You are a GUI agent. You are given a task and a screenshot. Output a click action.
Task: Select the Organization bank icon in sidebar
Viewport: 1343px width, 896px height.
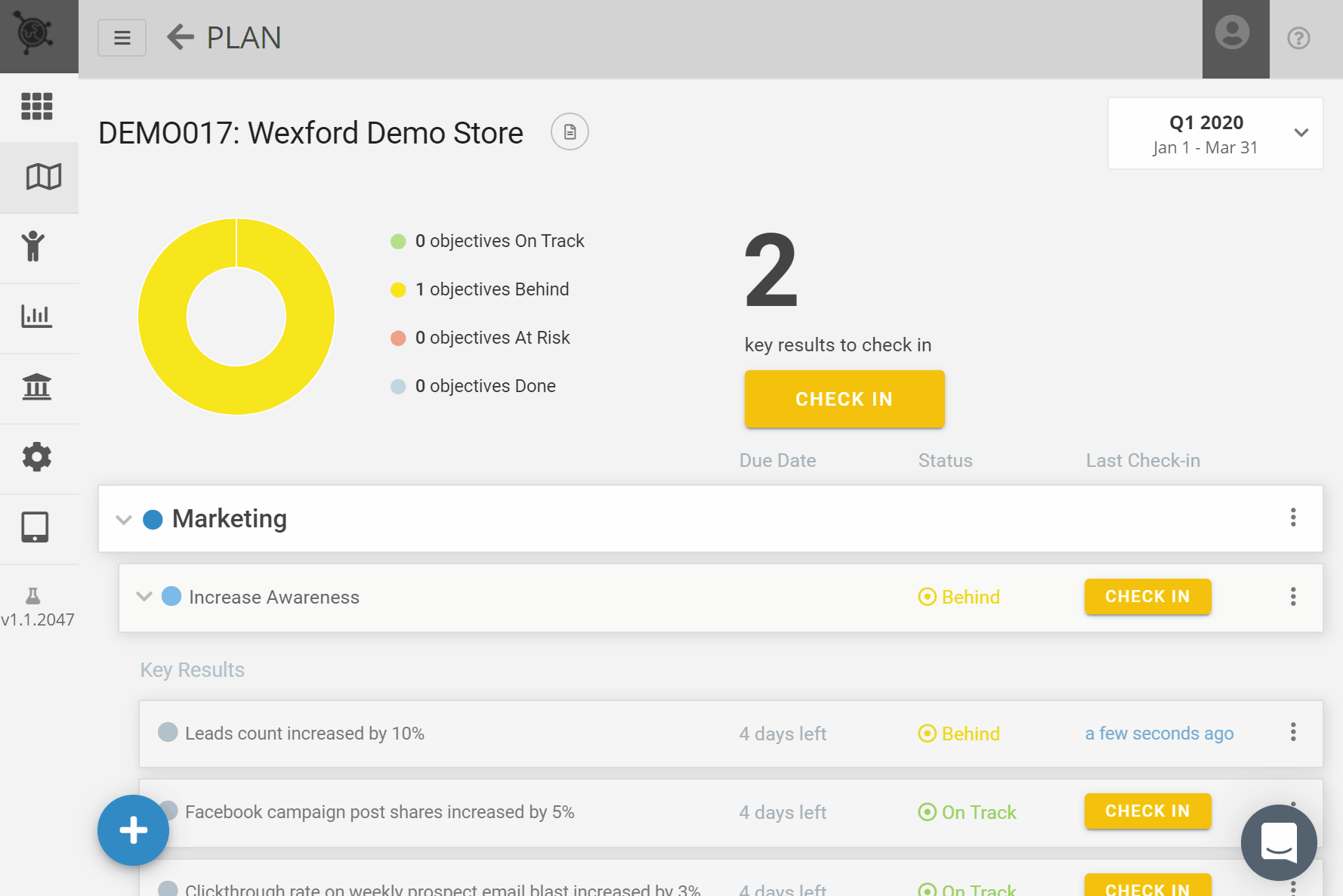pos(37,388)
